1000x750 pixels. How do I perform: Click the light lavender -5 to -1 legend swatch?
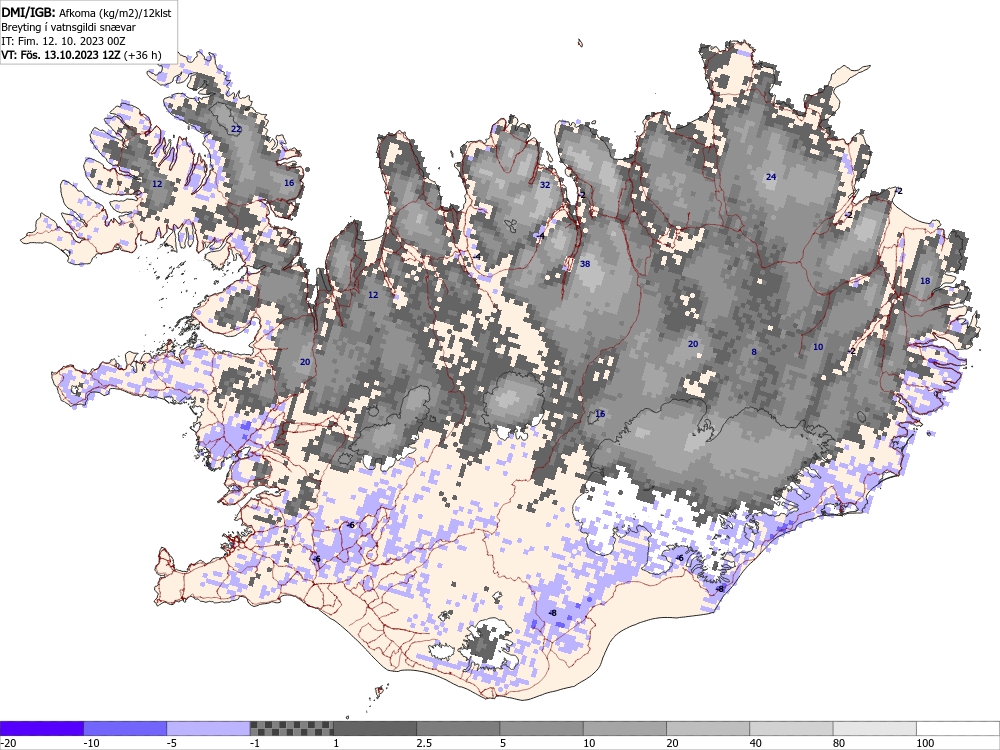pos(209,728)
